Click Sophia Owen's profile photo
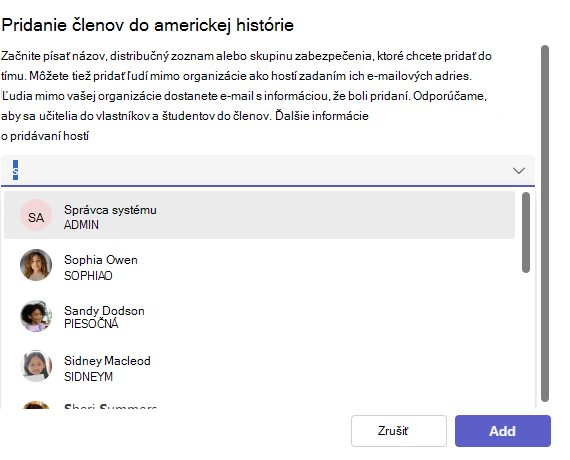 tap(36, 265)
